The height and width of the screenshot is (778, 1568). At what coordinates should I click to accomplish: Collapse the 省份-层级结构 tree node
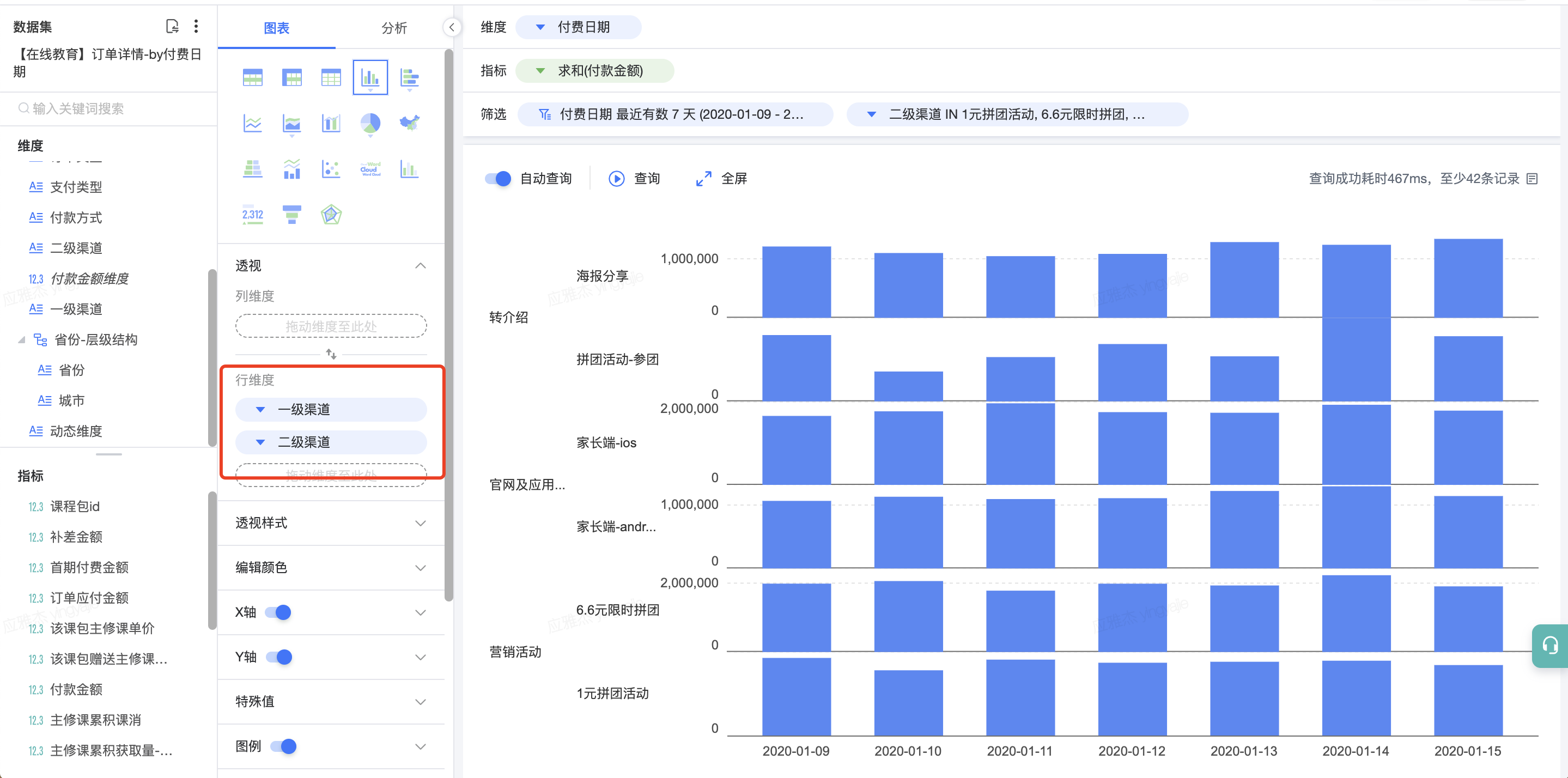tap(21, 339)
